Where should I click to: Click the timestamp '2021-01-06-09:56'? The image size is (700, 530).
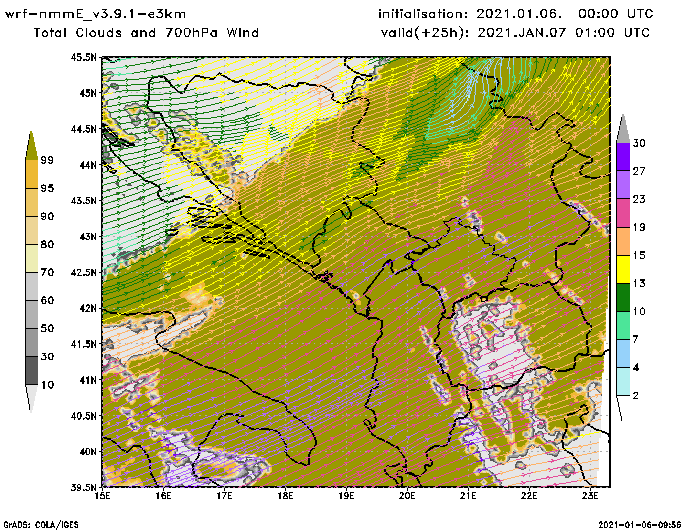640,525
